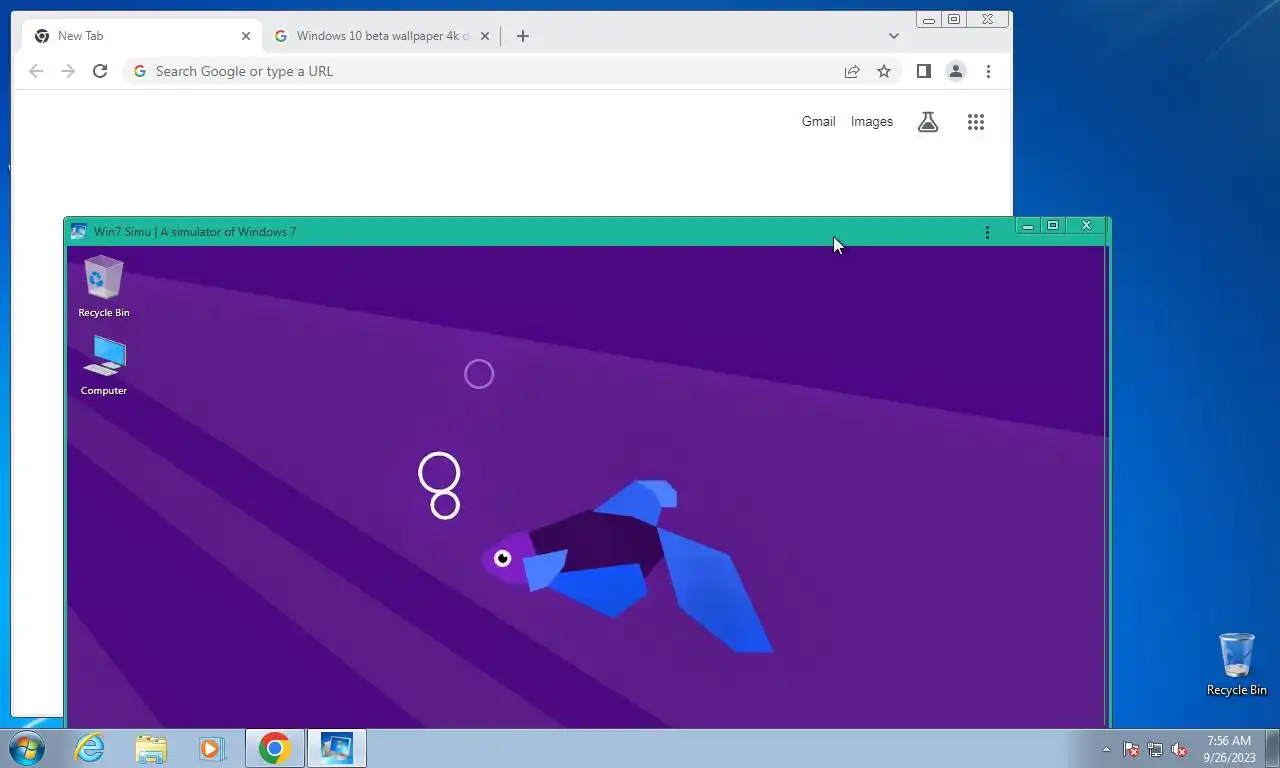Expand the Chrome tab search chevron
The width and height of the screenshot is (1280, 768).
(893, 36)
